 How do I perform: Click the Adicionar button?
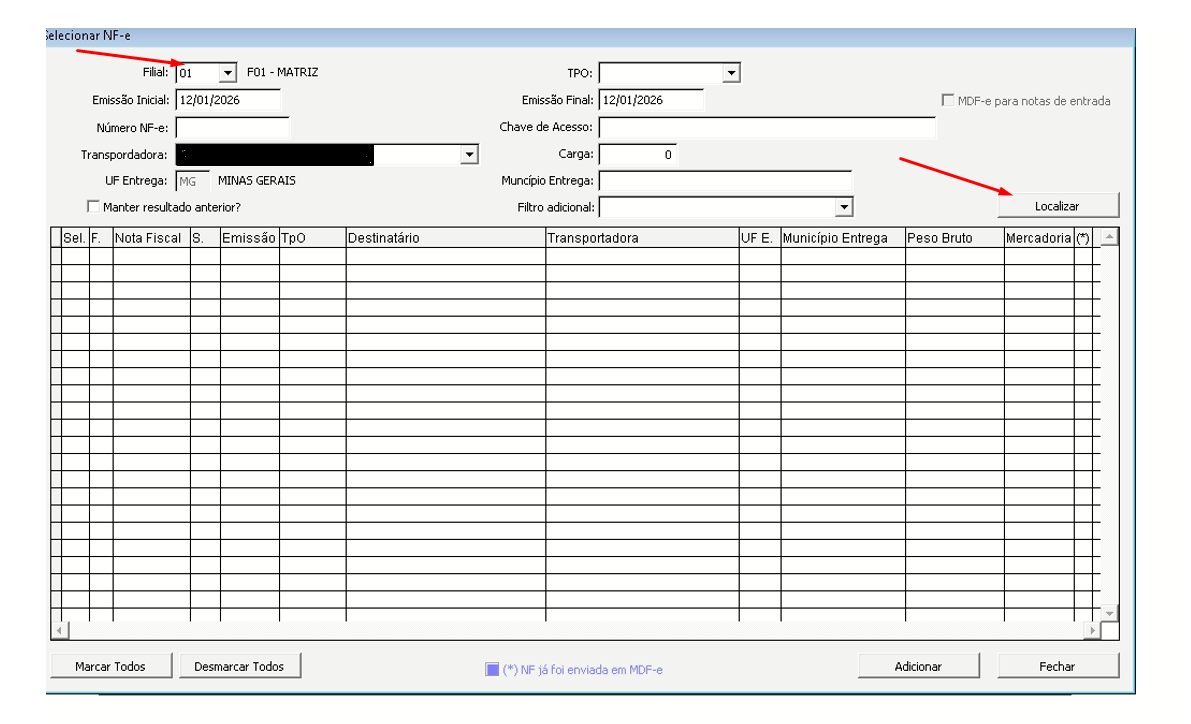(x=917, y=666)
